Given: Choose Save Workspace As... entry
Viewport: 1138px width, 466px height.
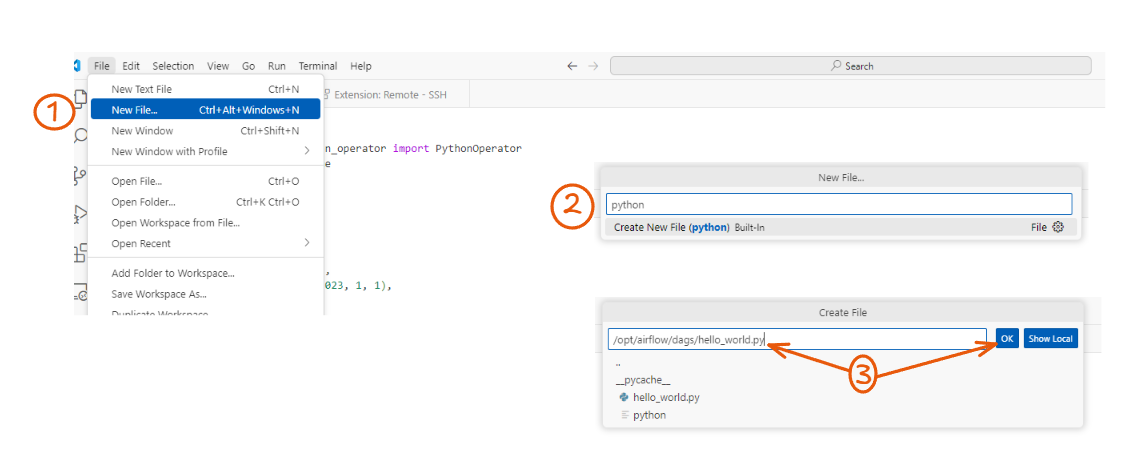Looking at the screenshot, I should 205,294.
